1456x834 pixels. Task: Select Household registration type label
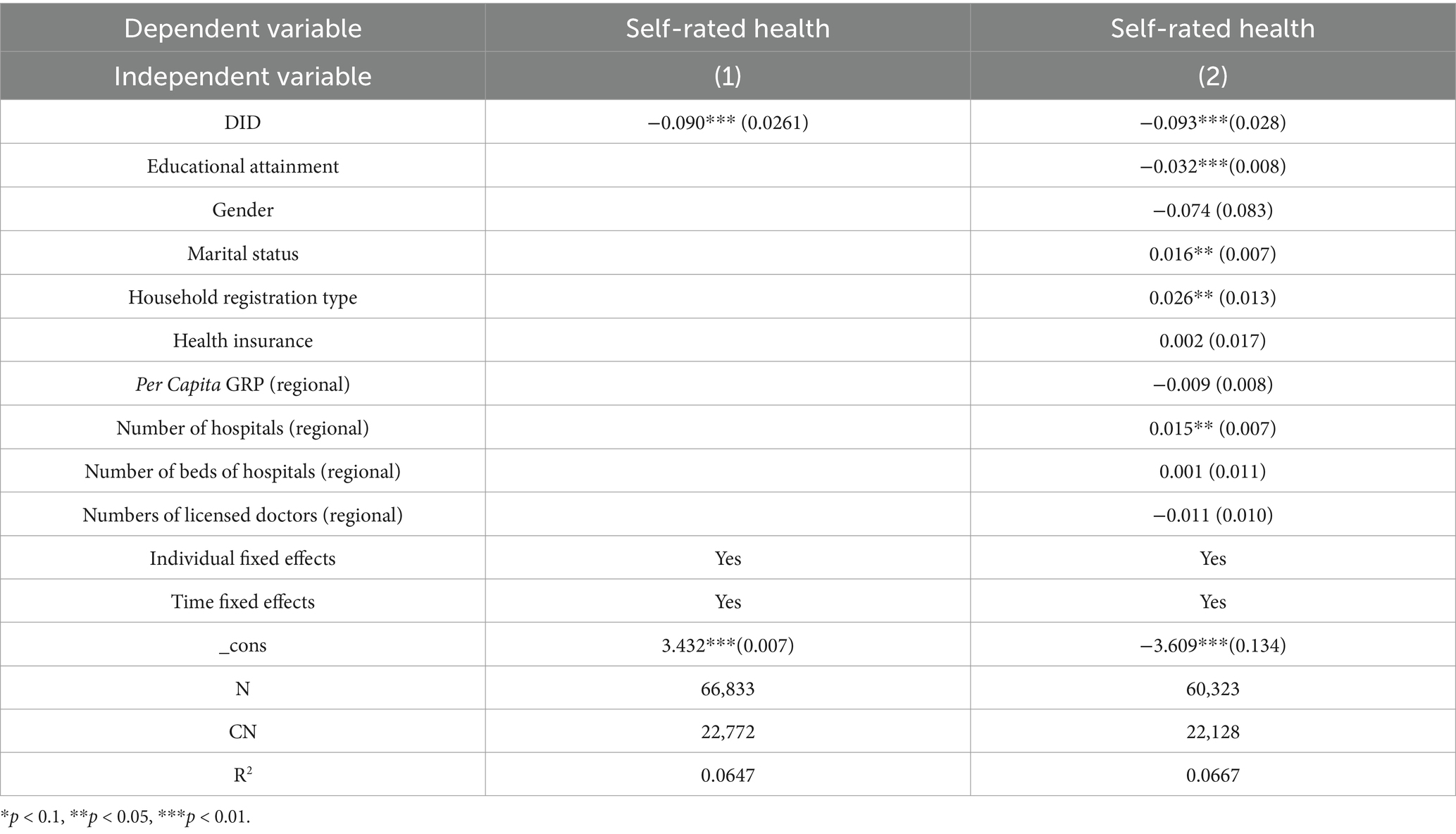[x=242, y=297]
